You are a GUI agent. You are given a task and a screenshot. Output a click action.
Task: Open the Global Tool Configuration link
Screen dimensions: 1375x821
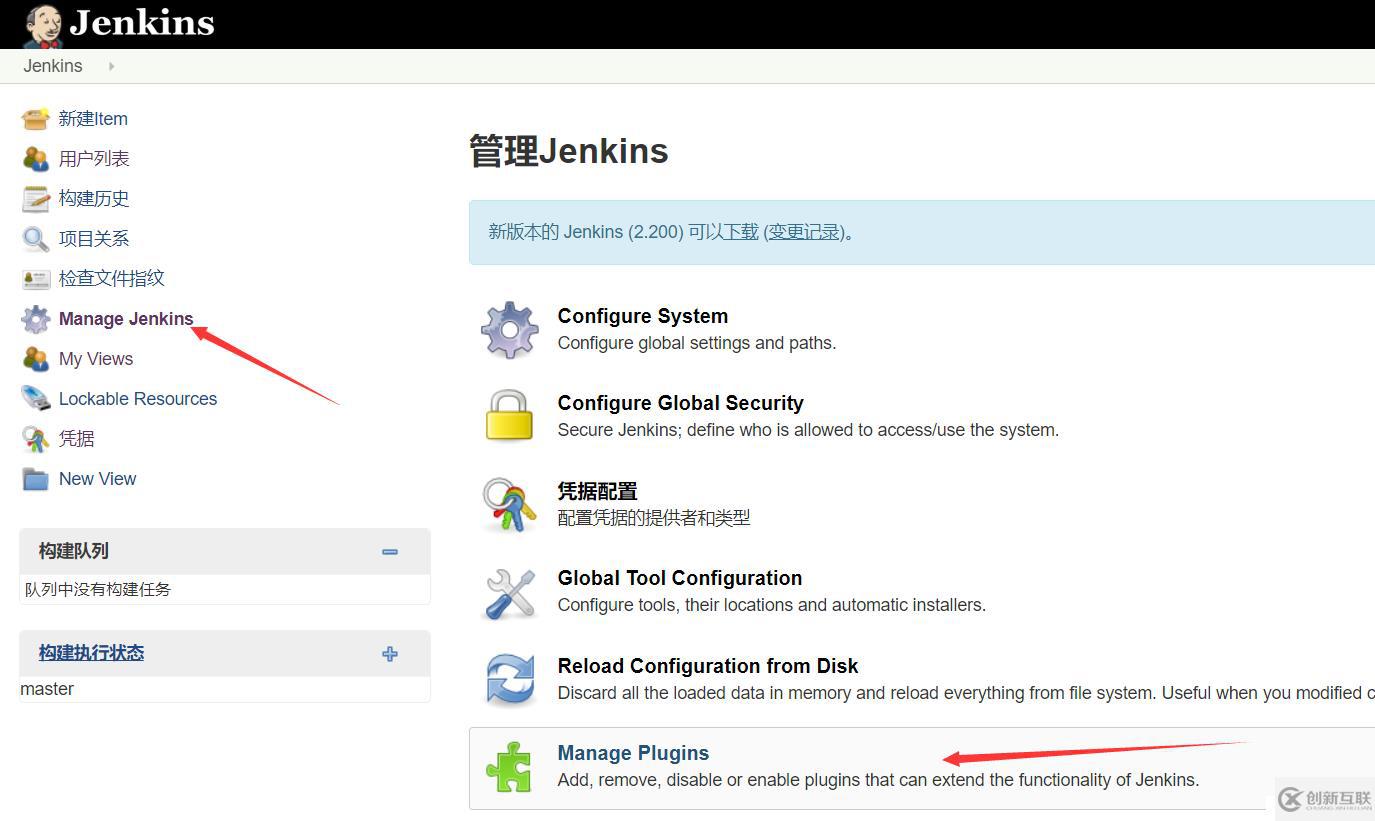[x=680, y=578]
